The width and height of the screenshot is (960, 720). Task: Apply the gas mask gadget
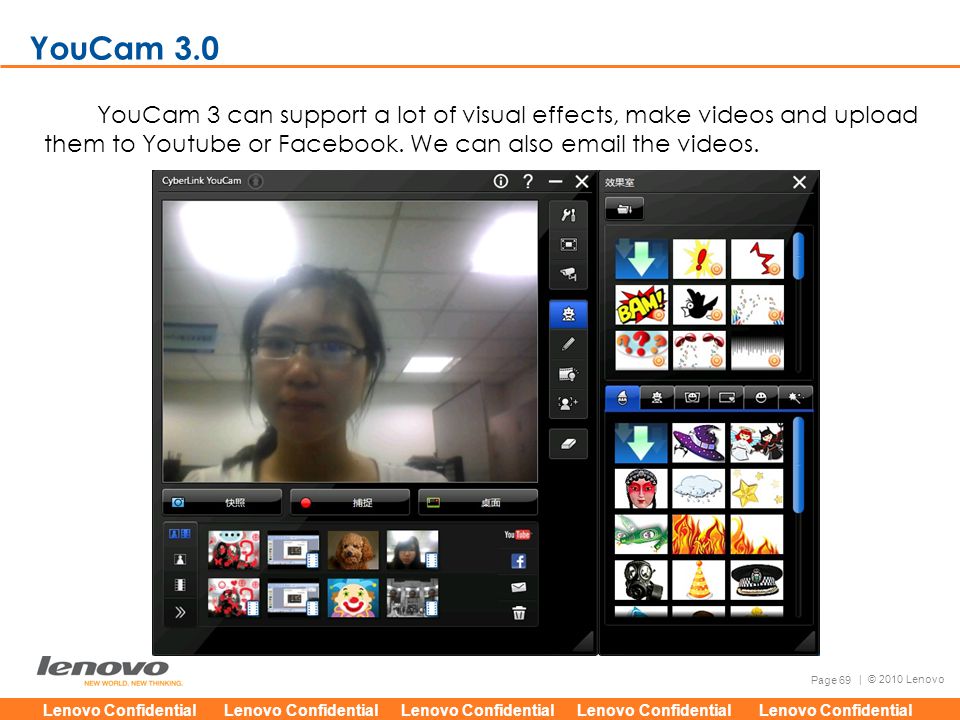(641, 580)
